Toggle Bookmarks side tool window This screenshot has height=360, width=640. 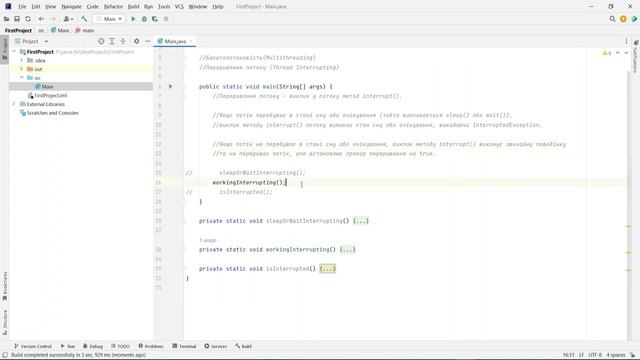point(4,286)
